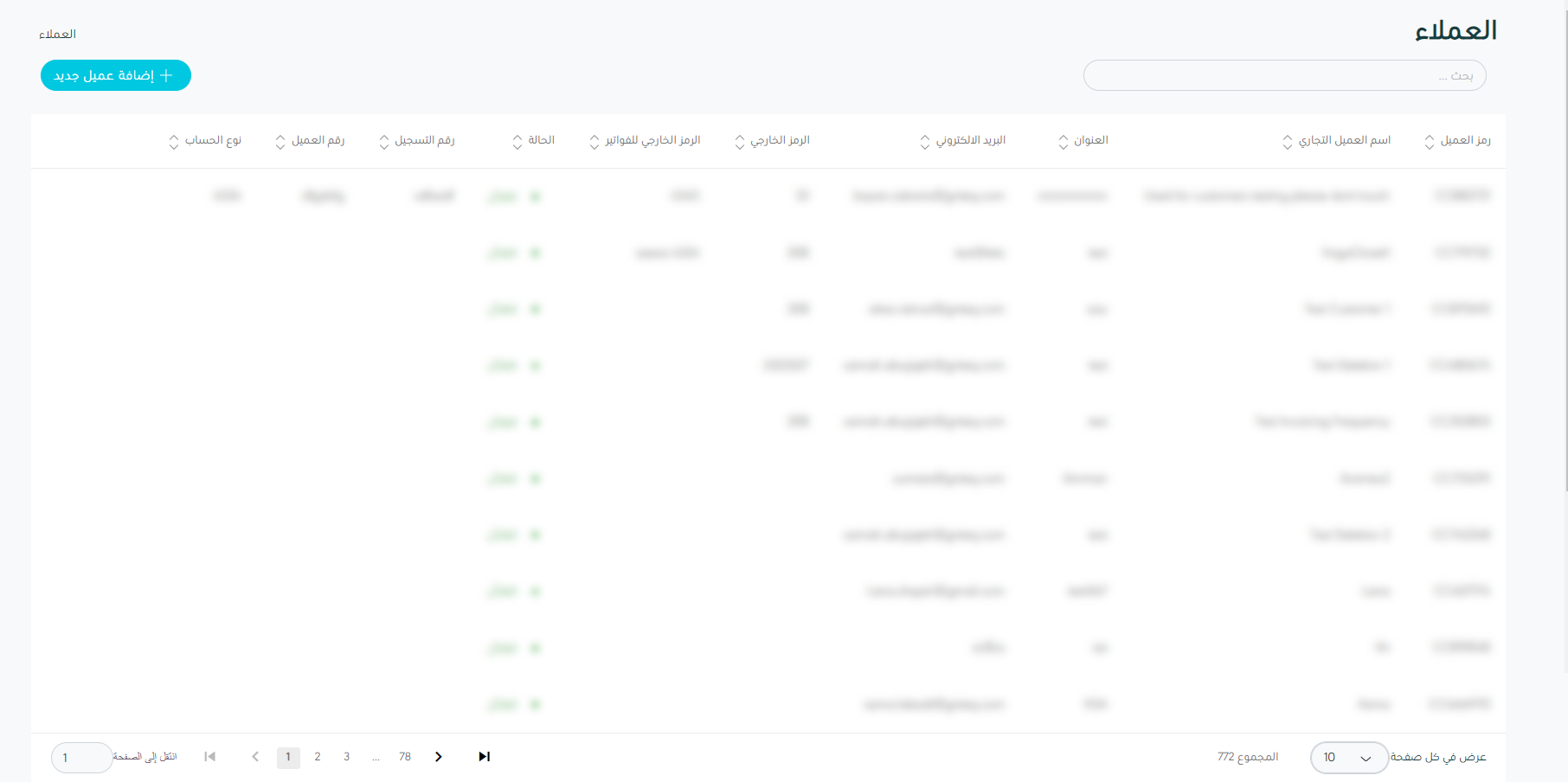
Task: Click the add new customer button
Action: click(x=115, y=75)
